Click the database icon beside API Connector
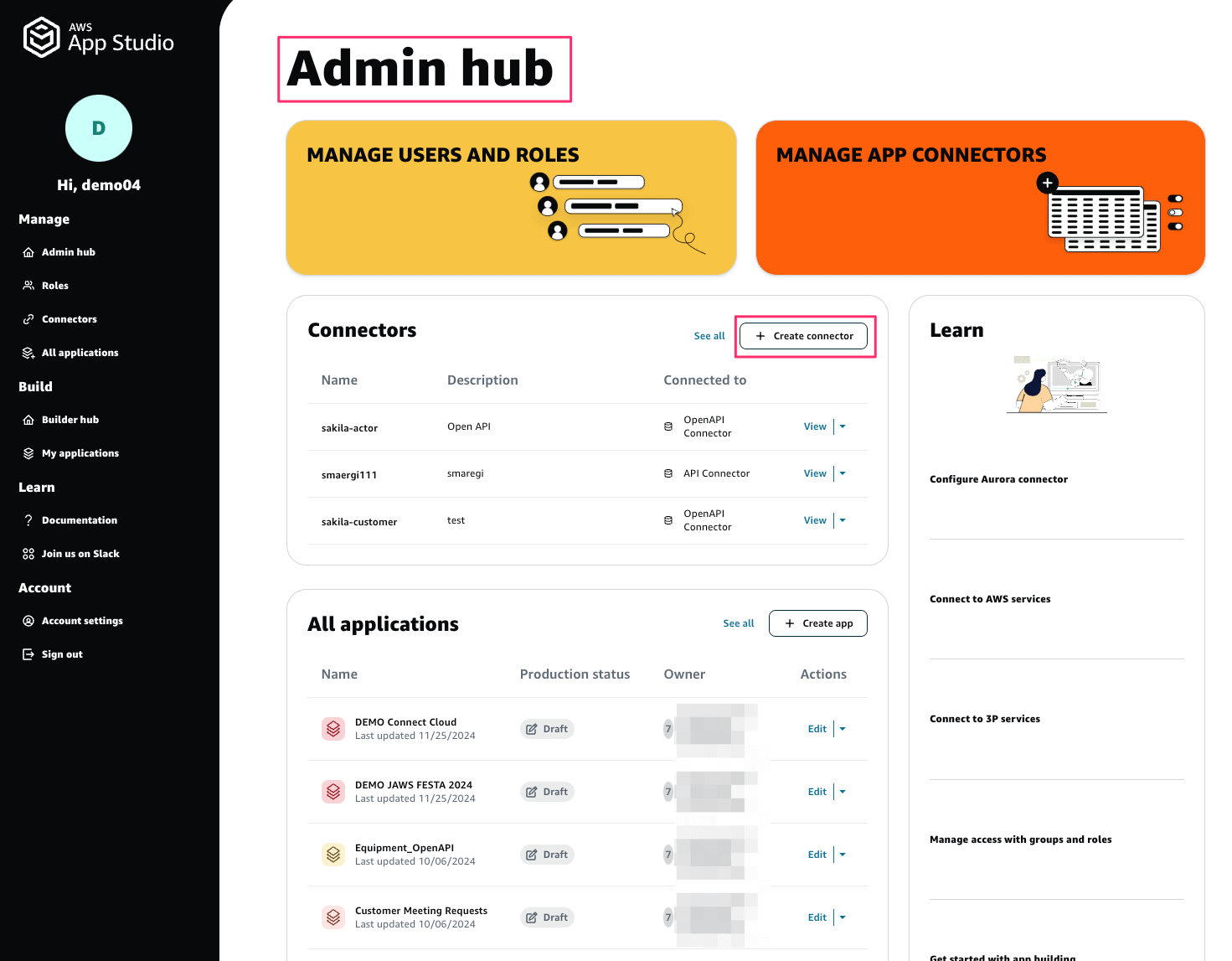The width and height of the screenshot is (1232, 961). [x=668, y=473]
